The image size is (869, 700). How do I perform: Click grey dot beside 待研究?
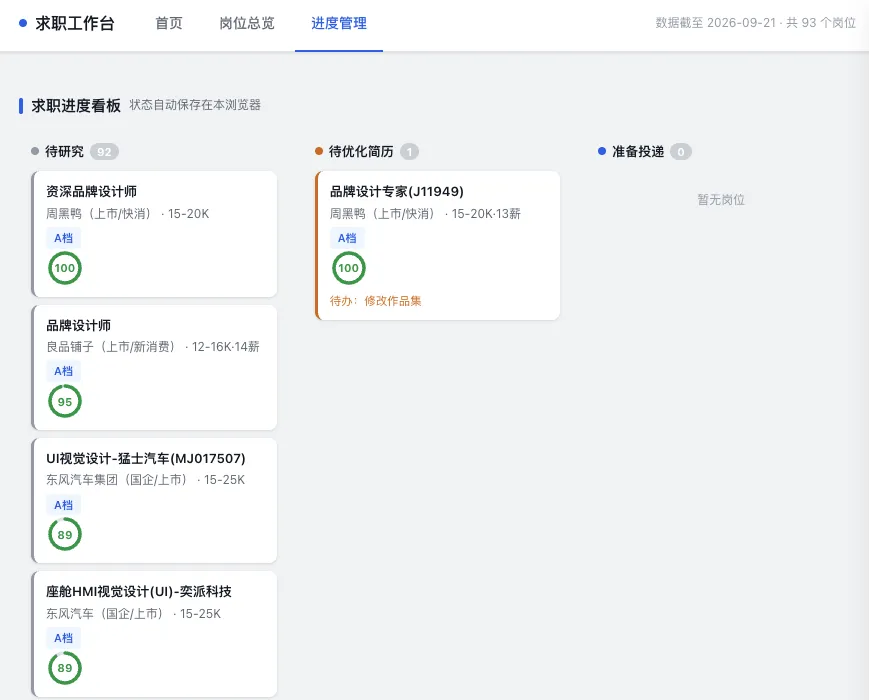[35, 151]
